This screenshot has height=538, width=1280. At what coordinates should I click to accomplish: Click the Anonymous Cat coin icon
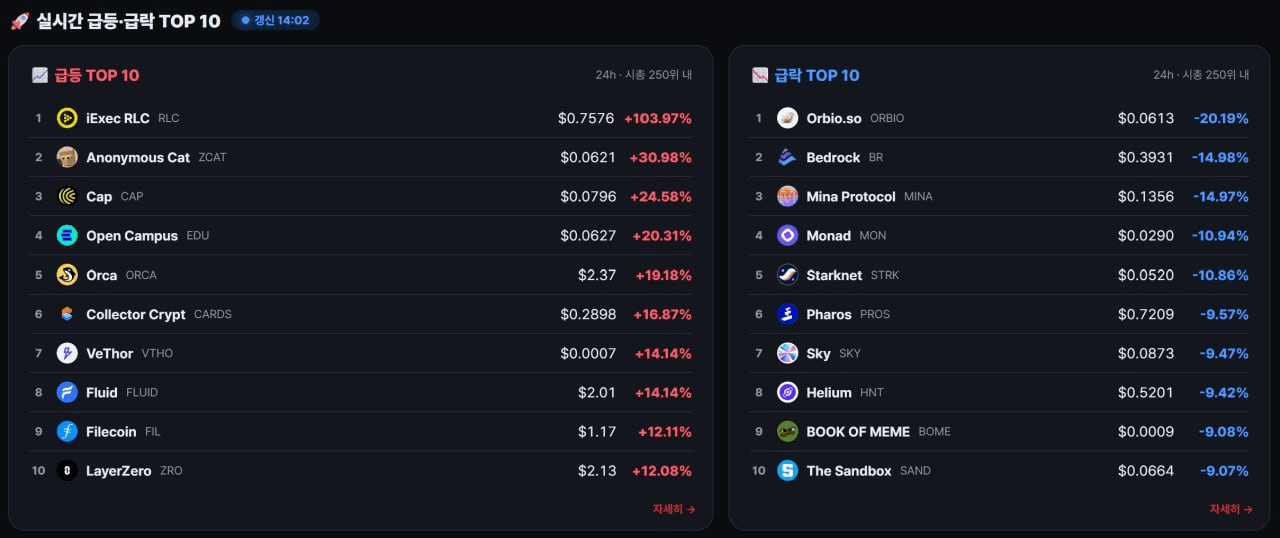pyautogui.click(x=67, y=157)
